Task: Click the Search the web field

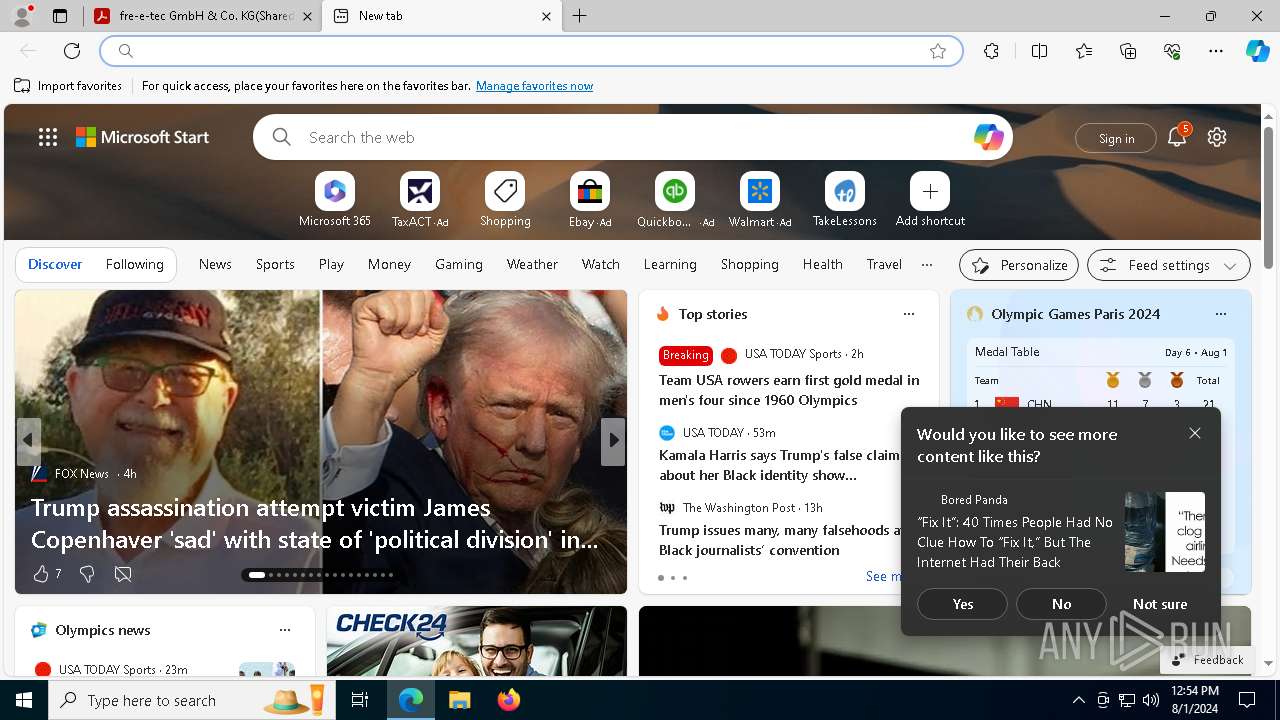Action: pos(633,137)
